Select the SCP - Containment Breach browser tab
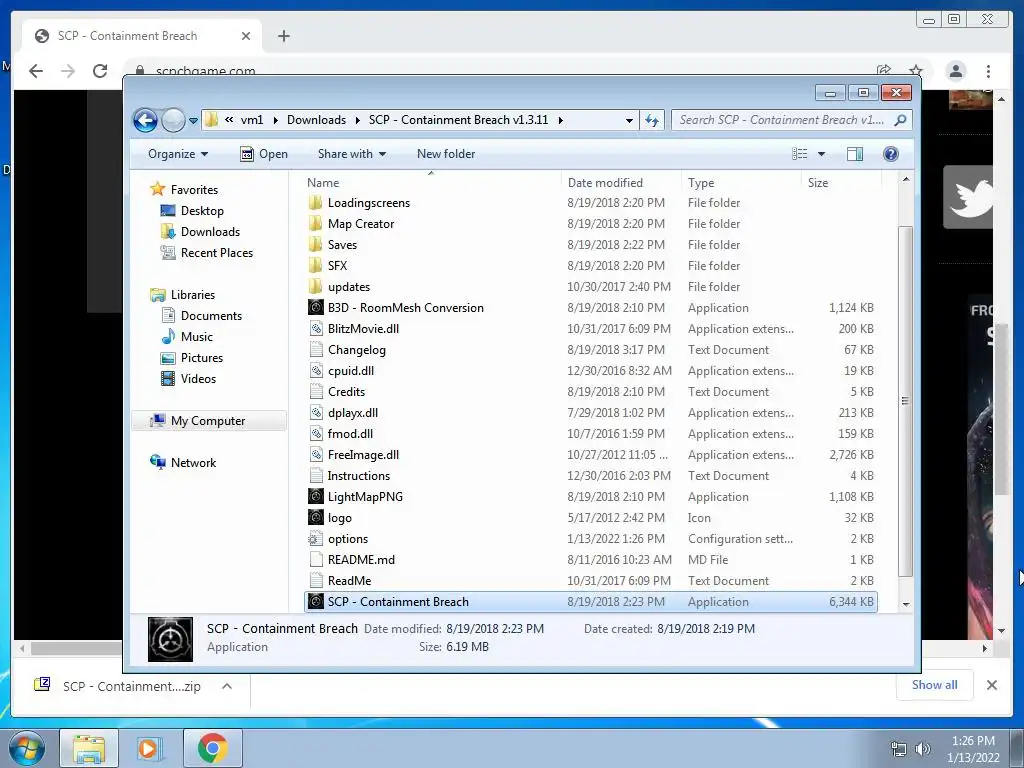Screen dimensions: 1024x768 tap(142, 36)
